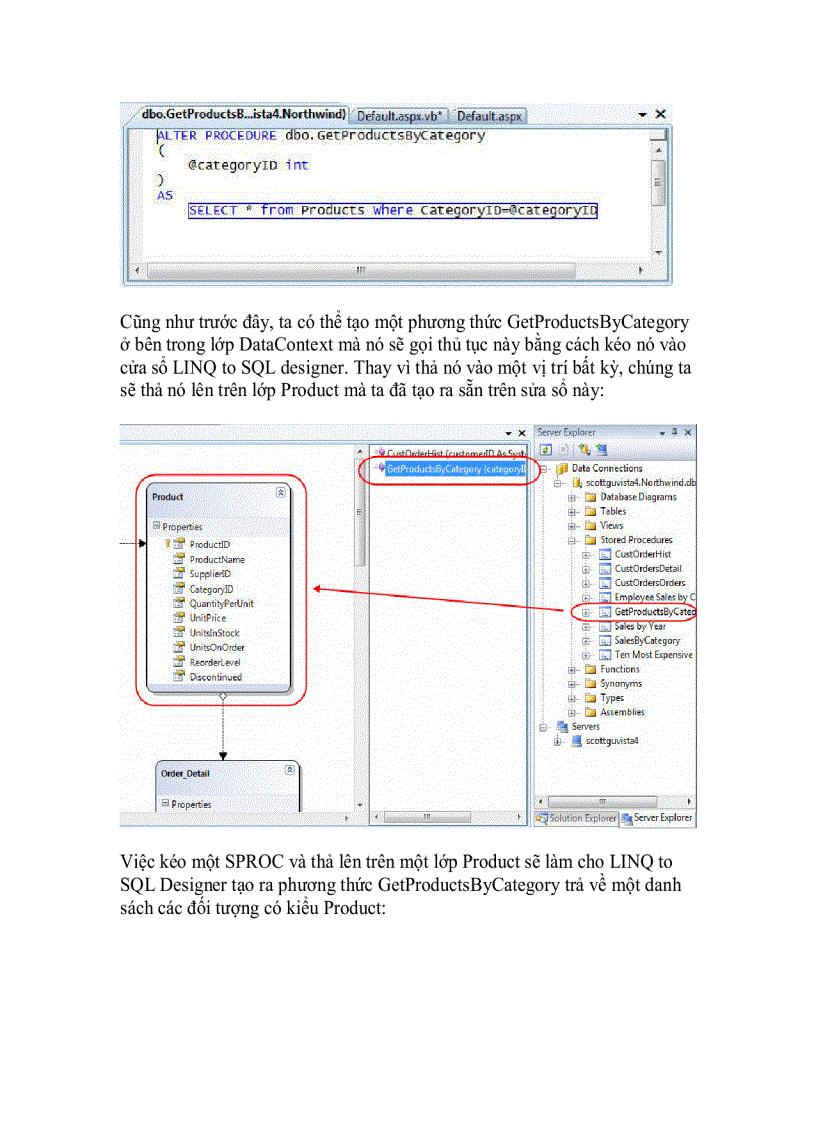Switch to Solution Explorer at the bottom
816x1123 pixels.
[577, 818]
